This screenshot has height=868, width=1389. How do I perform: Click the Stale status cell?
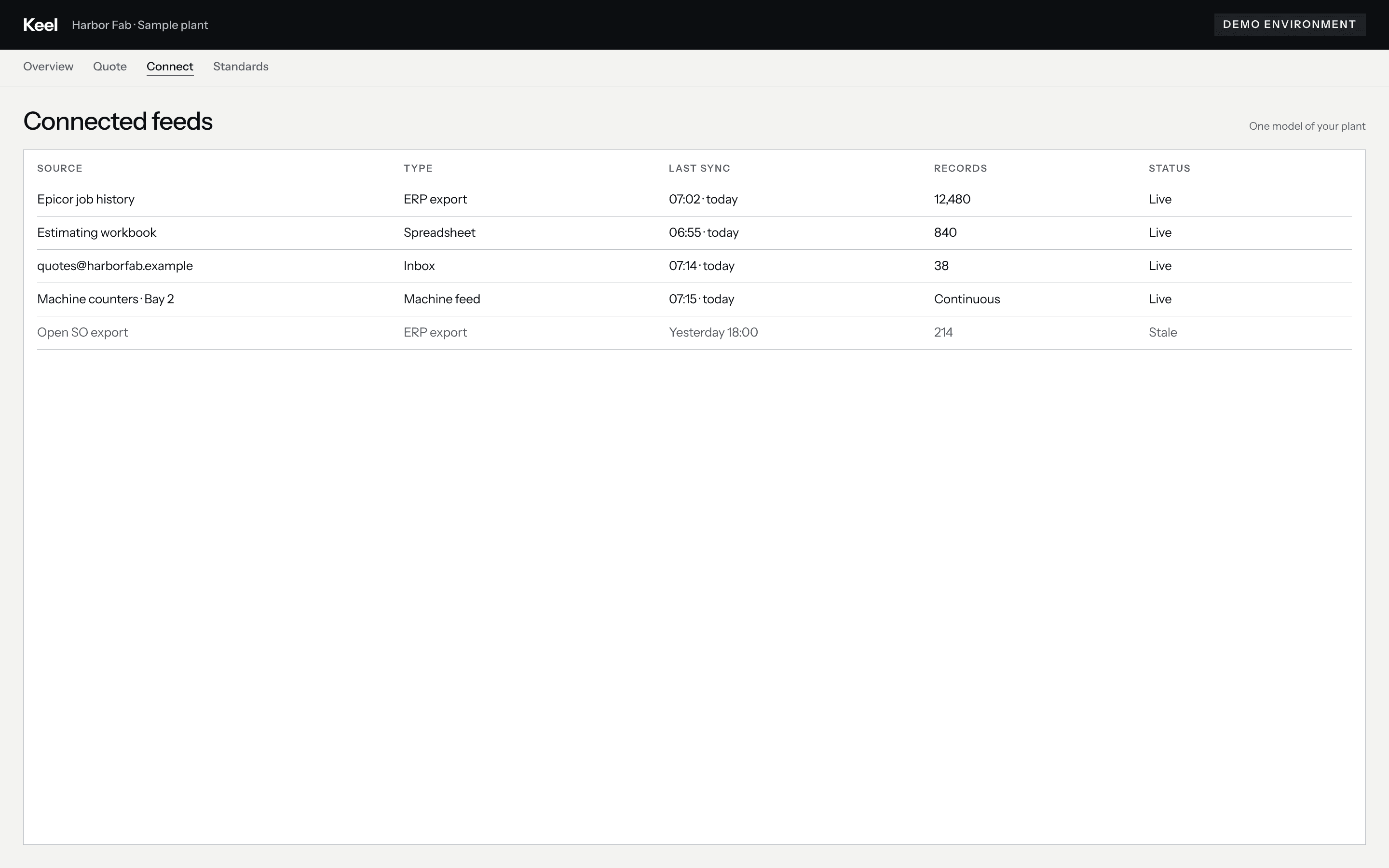tap(1163, 332)
